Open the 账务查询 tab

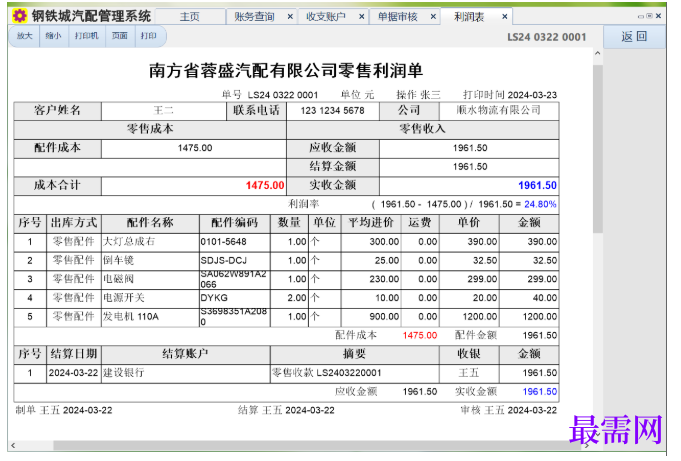pyautogui.click(x=255, y=17)
